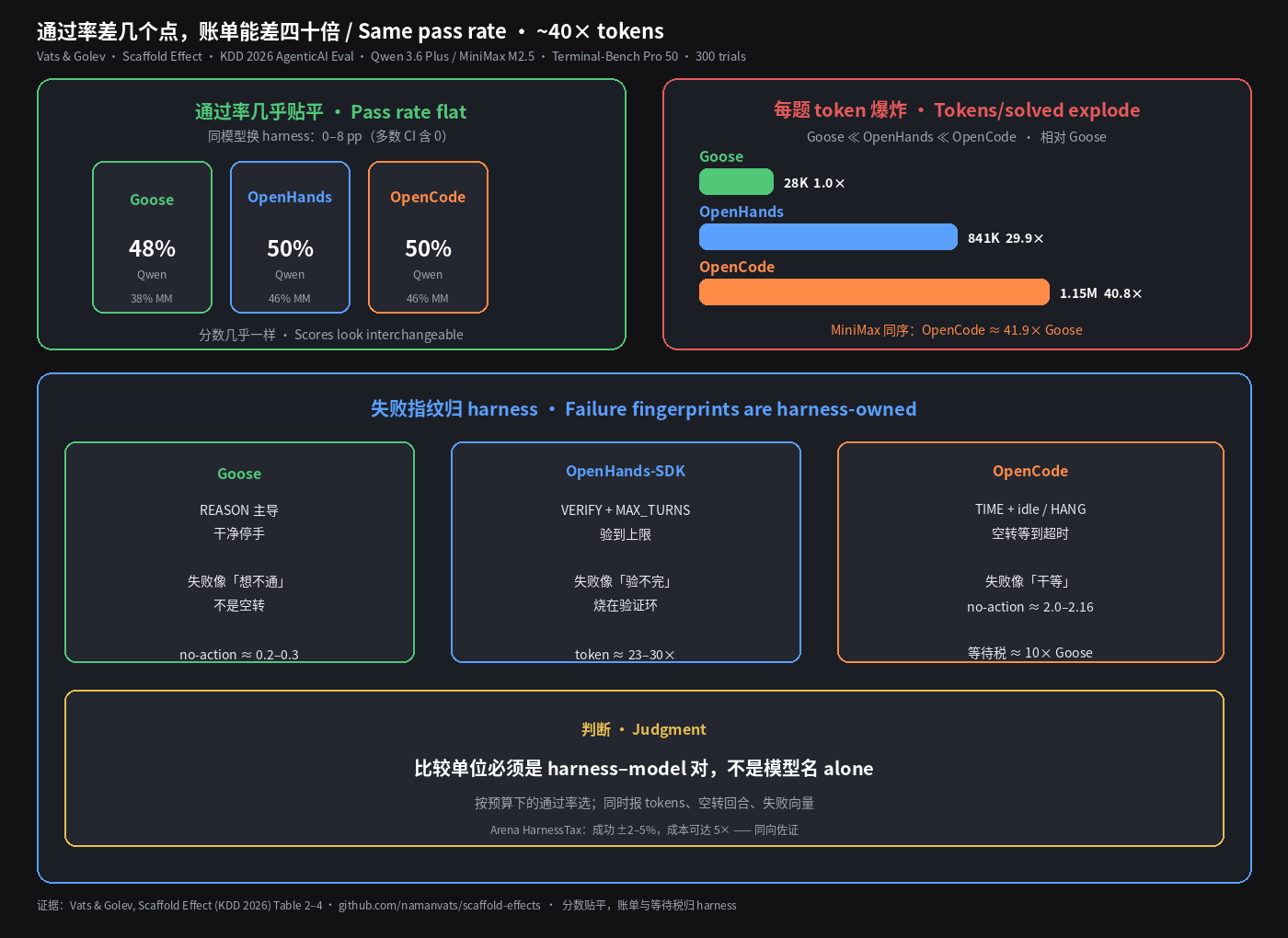Click the green Goose token bar

click(736, 182)
